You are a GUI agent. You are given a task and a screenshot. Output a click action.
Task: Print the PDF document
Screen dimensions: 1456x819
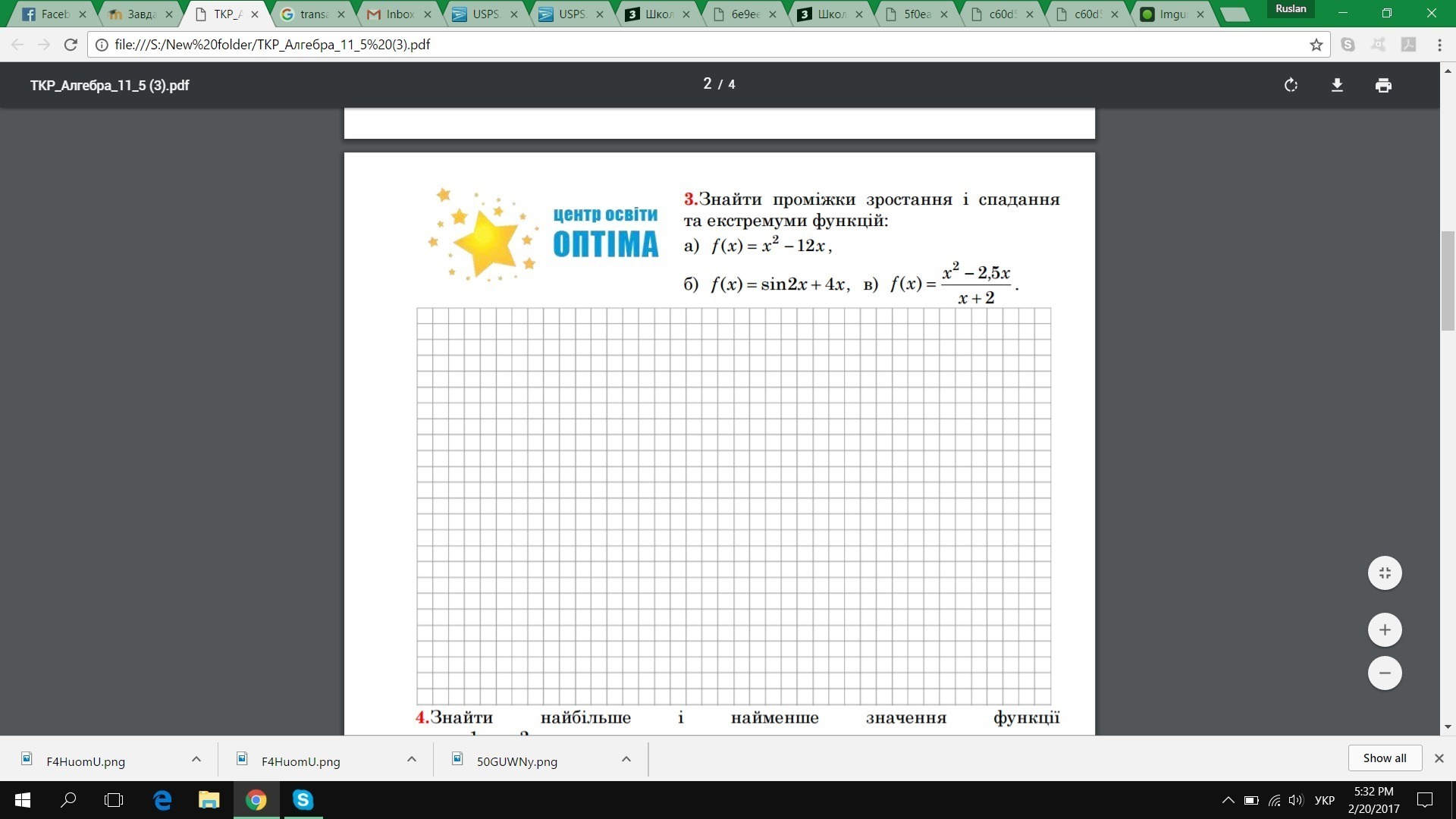click(1383, 85)
